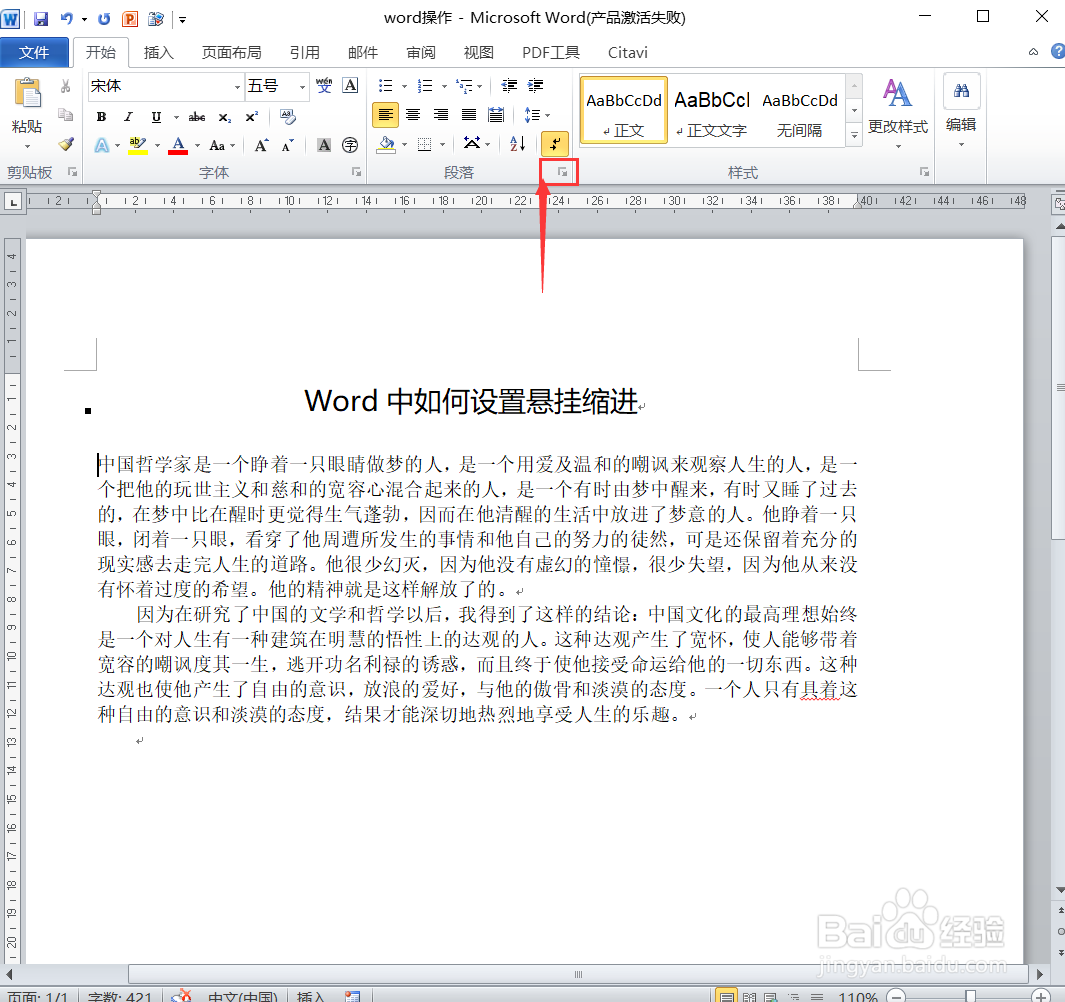
Task: Toggle center alignment
Action: point(413,115)
